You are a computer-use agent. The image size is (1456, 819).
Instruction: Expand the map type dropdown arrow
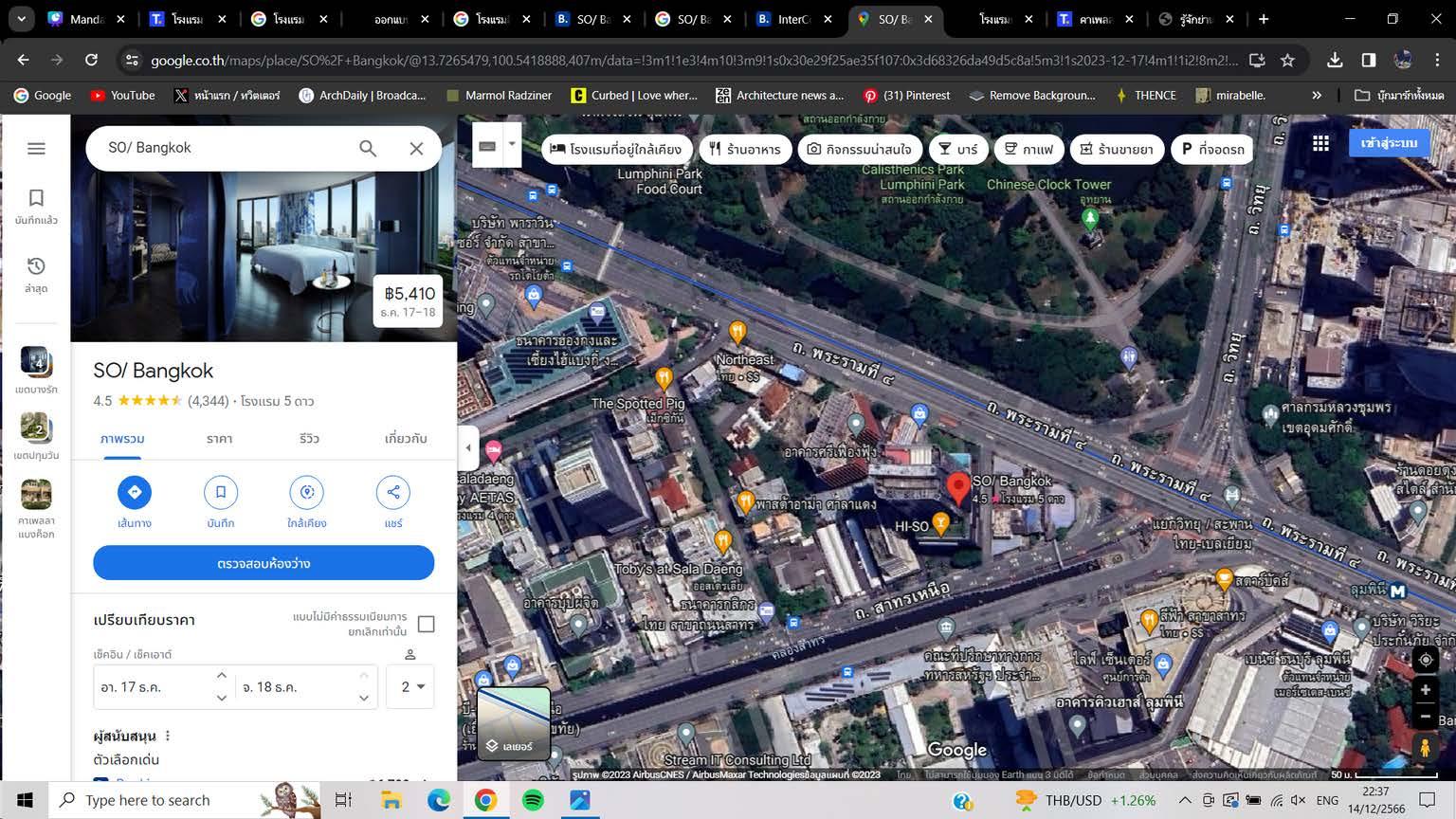[512, 144]
